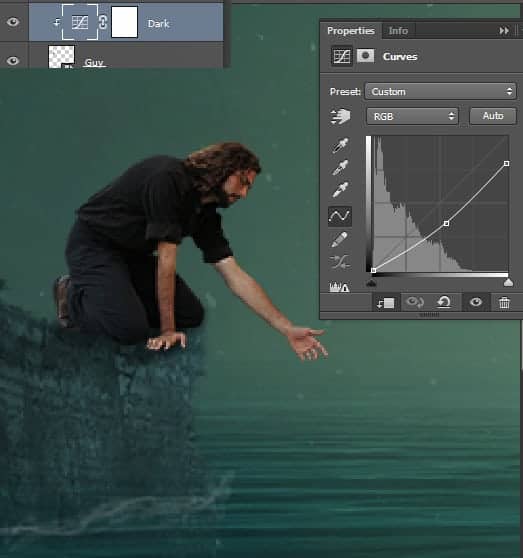The width and height of the screenshot is (523, 558).
Task: Pick the black point eyedropper
Action: coord(340,145)
